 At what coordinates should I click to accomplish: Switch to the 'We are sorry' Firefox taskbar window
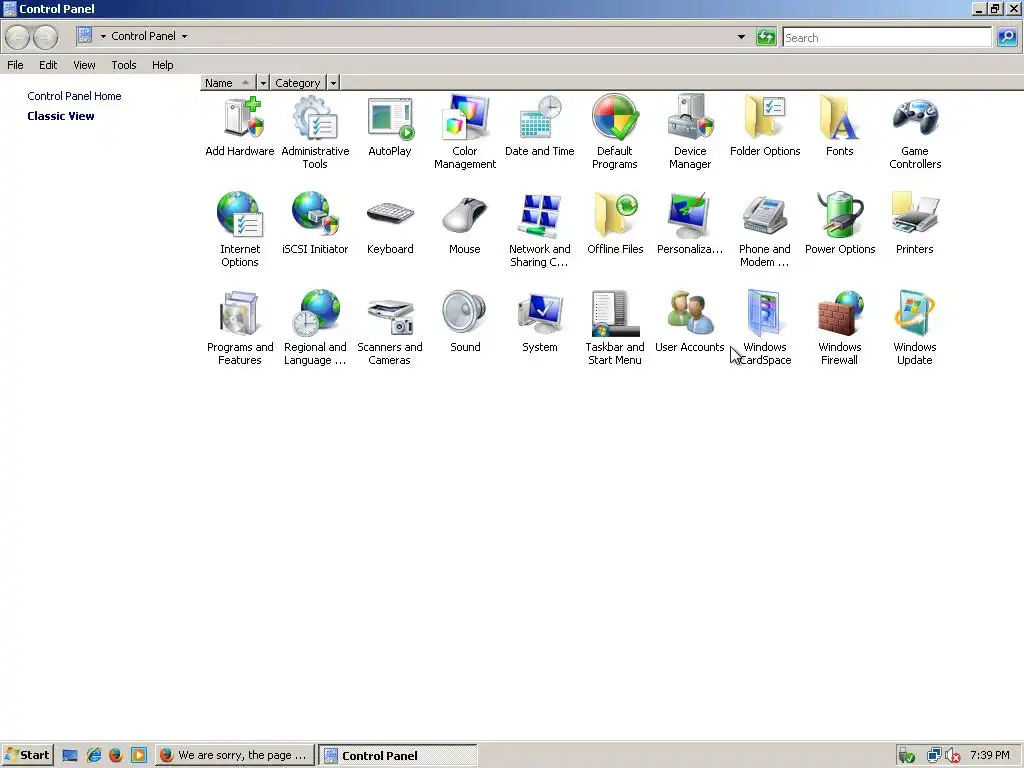[x=234, y=756]
